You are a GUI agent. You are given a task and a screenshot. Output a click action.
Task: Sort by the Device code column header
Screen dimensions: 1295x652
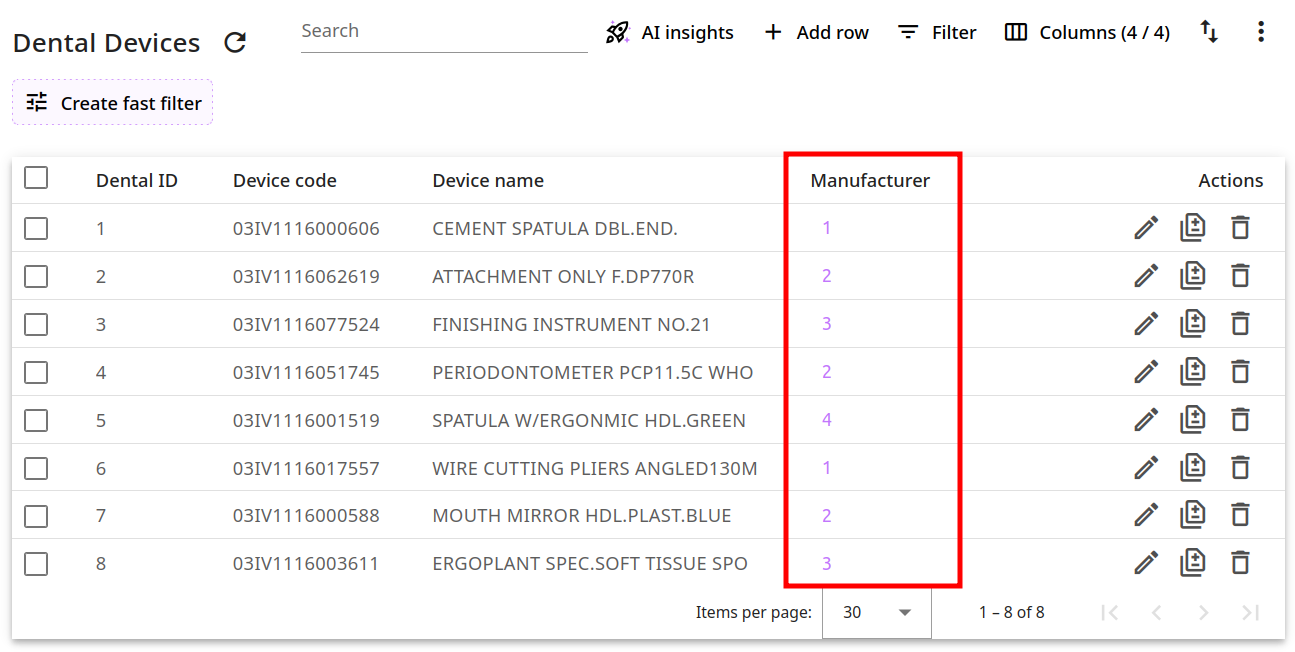tap(284, 181)
